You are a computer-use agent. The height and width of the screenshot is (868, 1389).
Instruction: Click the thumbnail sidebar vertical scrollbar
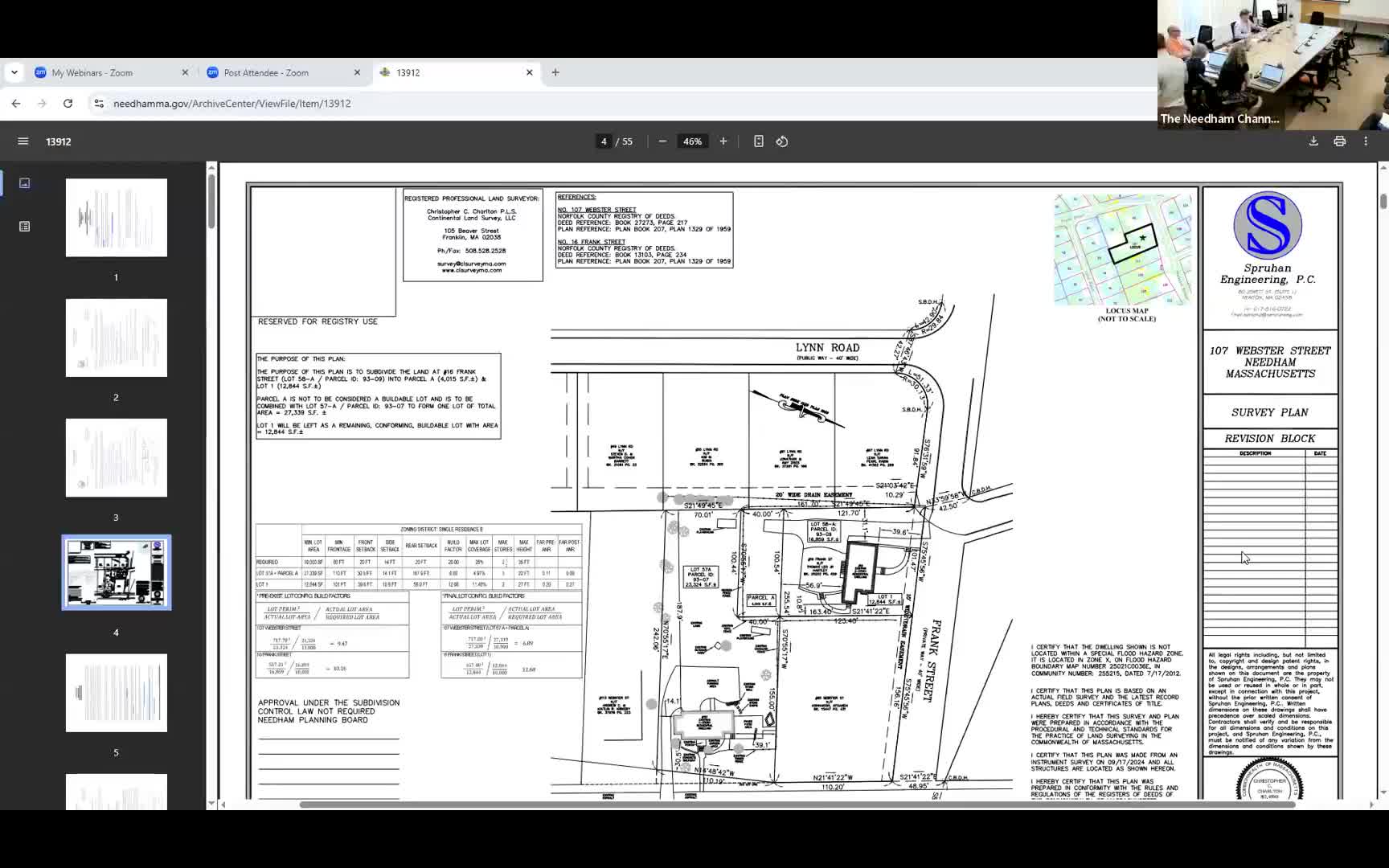pos(211,201)
